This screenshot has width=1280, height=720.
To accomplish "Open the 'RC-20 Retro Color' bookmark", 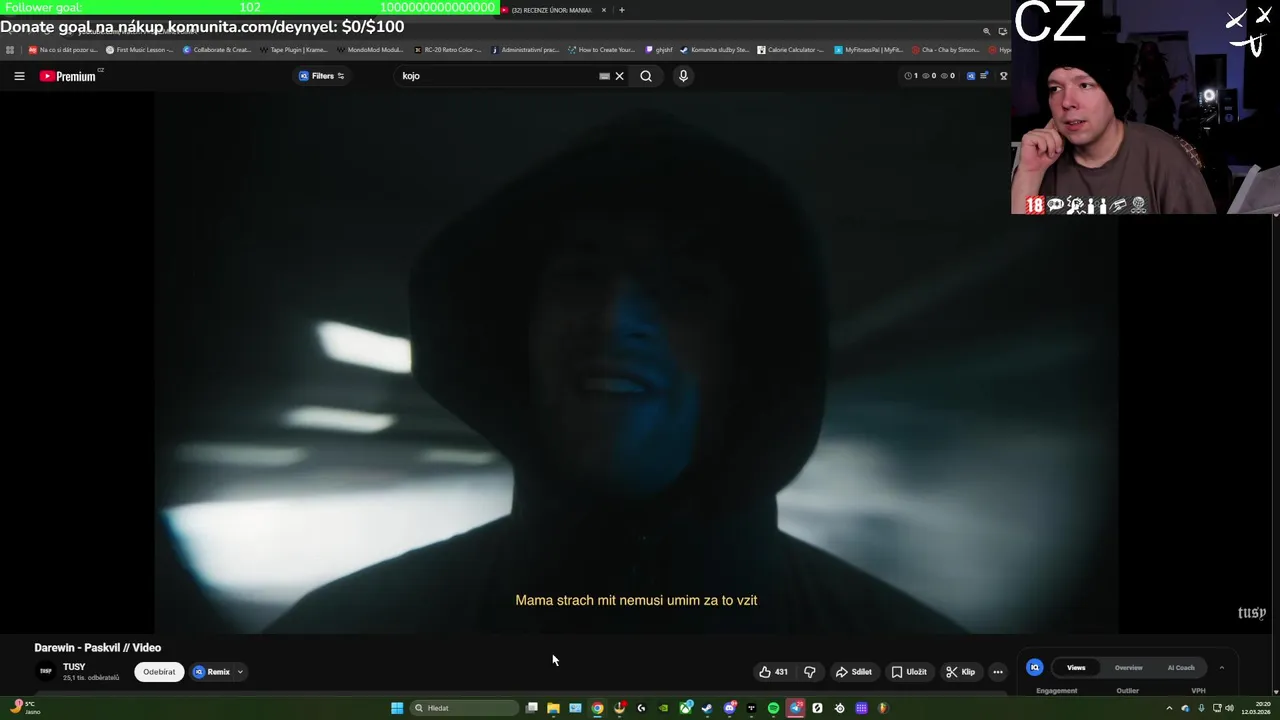I will (x=448, y=50).
